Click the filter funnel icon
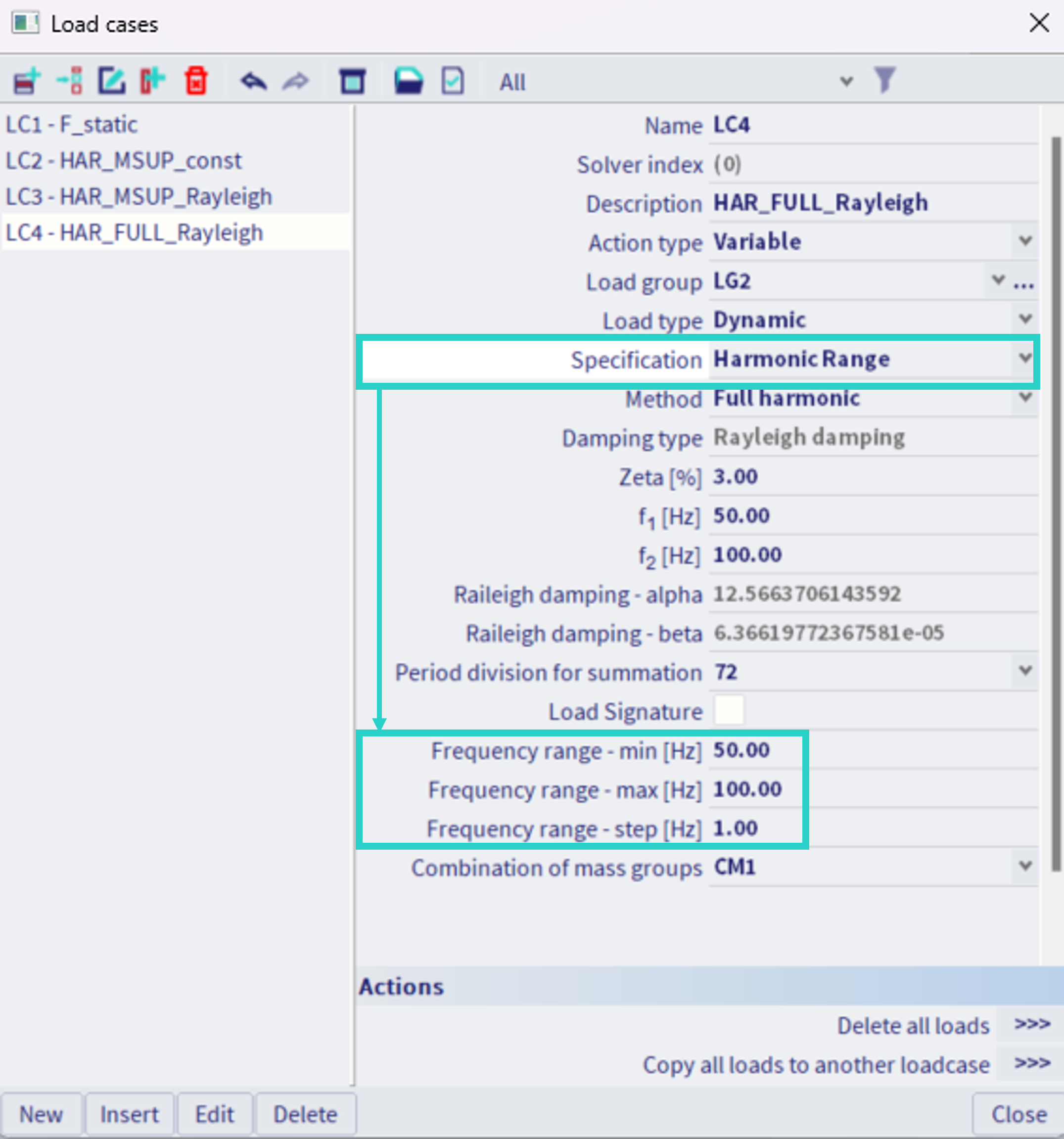1064x1139 pixels. (885, 80)
